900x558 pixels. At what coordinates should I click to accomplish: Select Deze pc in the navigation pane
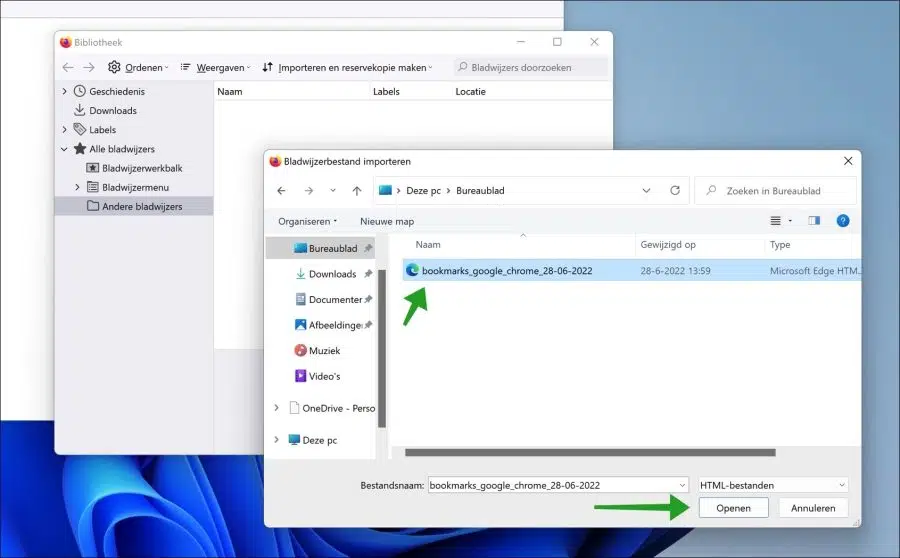point(313,440)
